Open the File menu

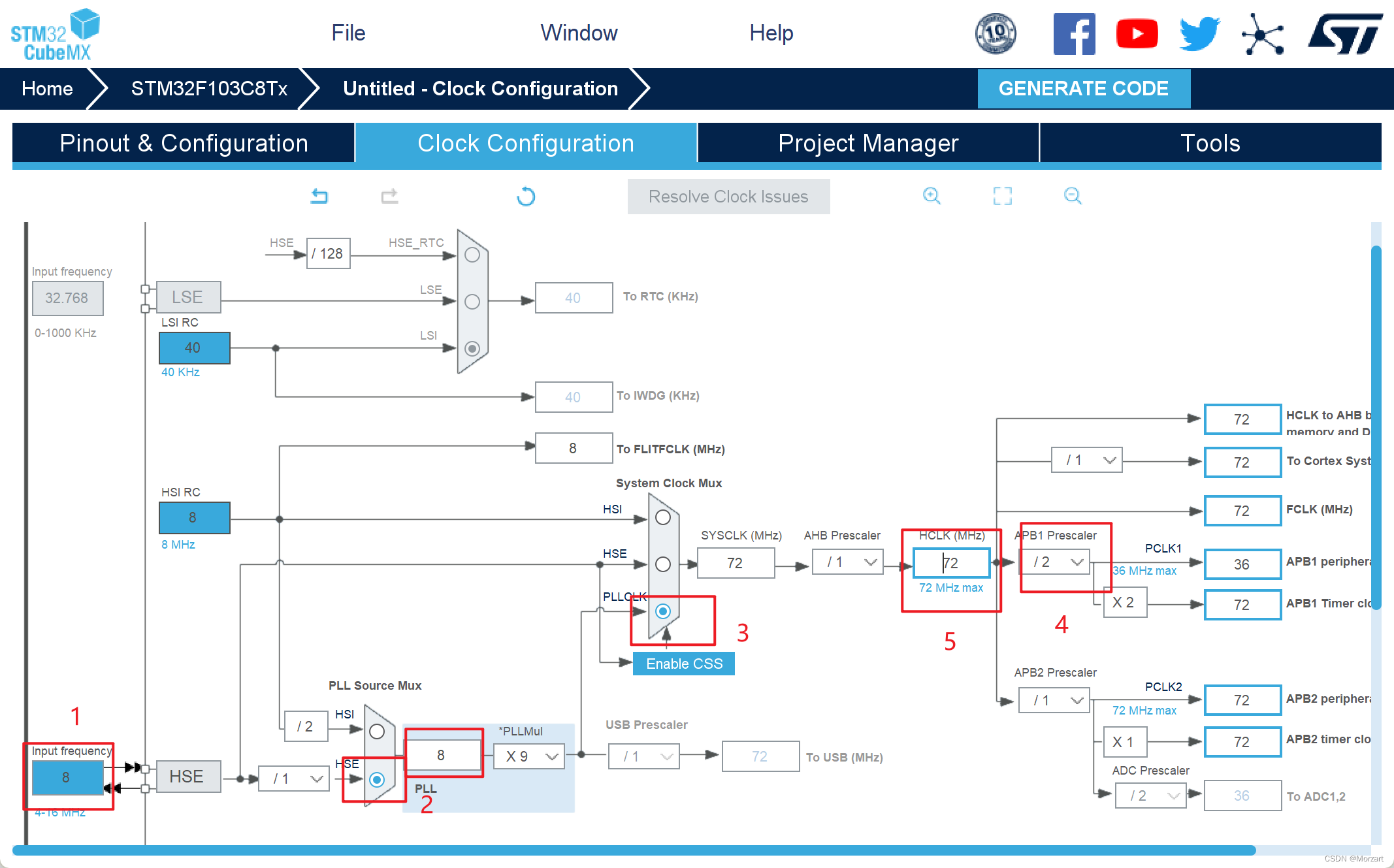348,33
